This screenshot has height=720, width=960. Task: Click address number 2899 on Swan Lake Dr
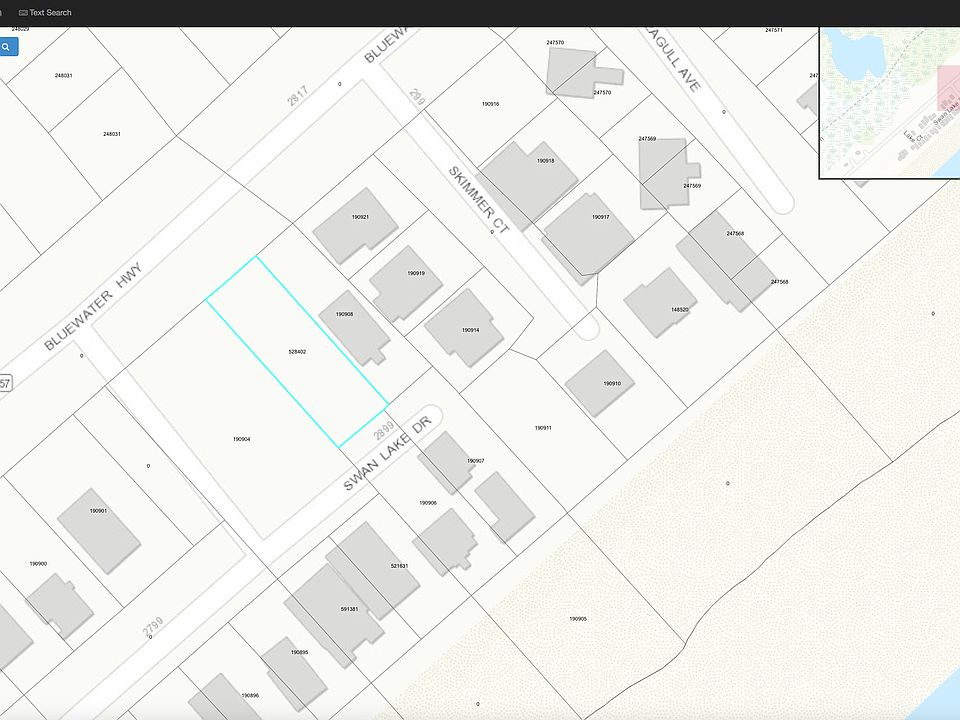click(384, 430)
